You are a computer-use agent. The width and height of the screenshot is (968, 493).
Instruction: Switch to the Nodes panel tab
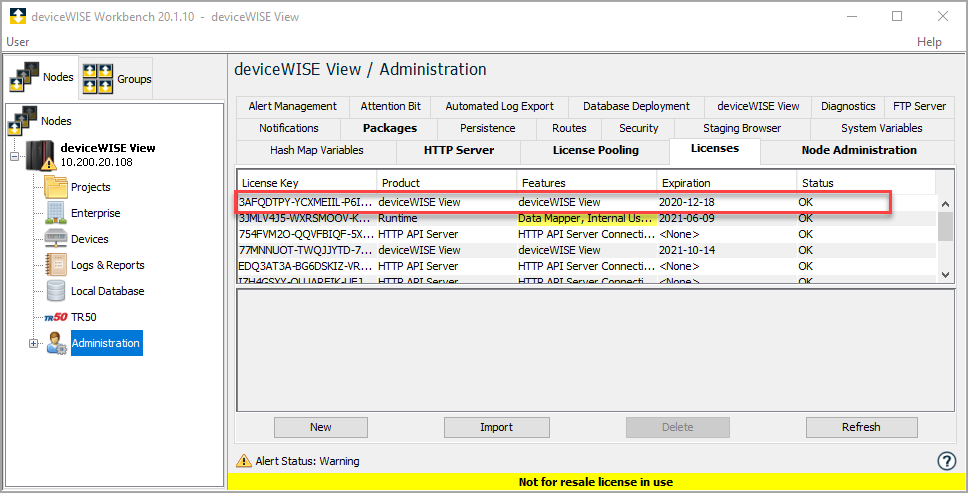point(42,77)
